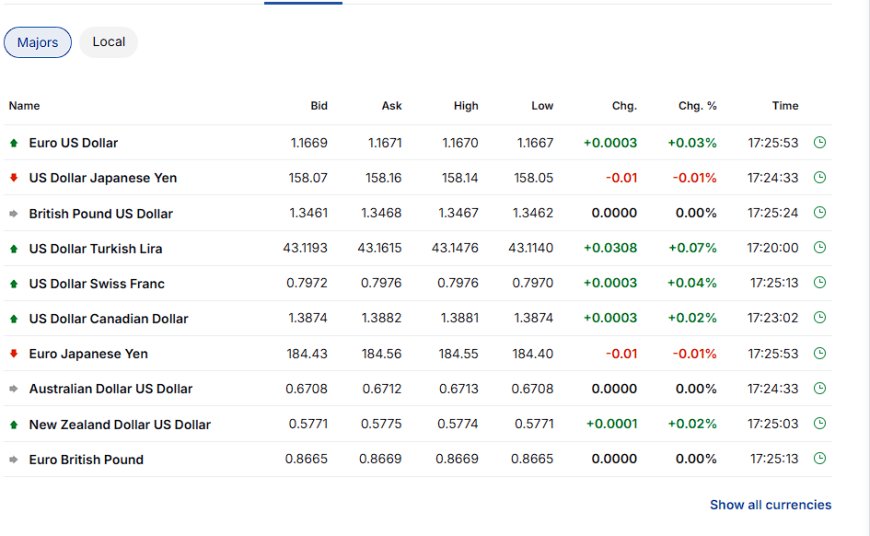Screen dimensions: 870x536
Task: Click Australian Dollar high value 0.6713
Action: point(459,388)
